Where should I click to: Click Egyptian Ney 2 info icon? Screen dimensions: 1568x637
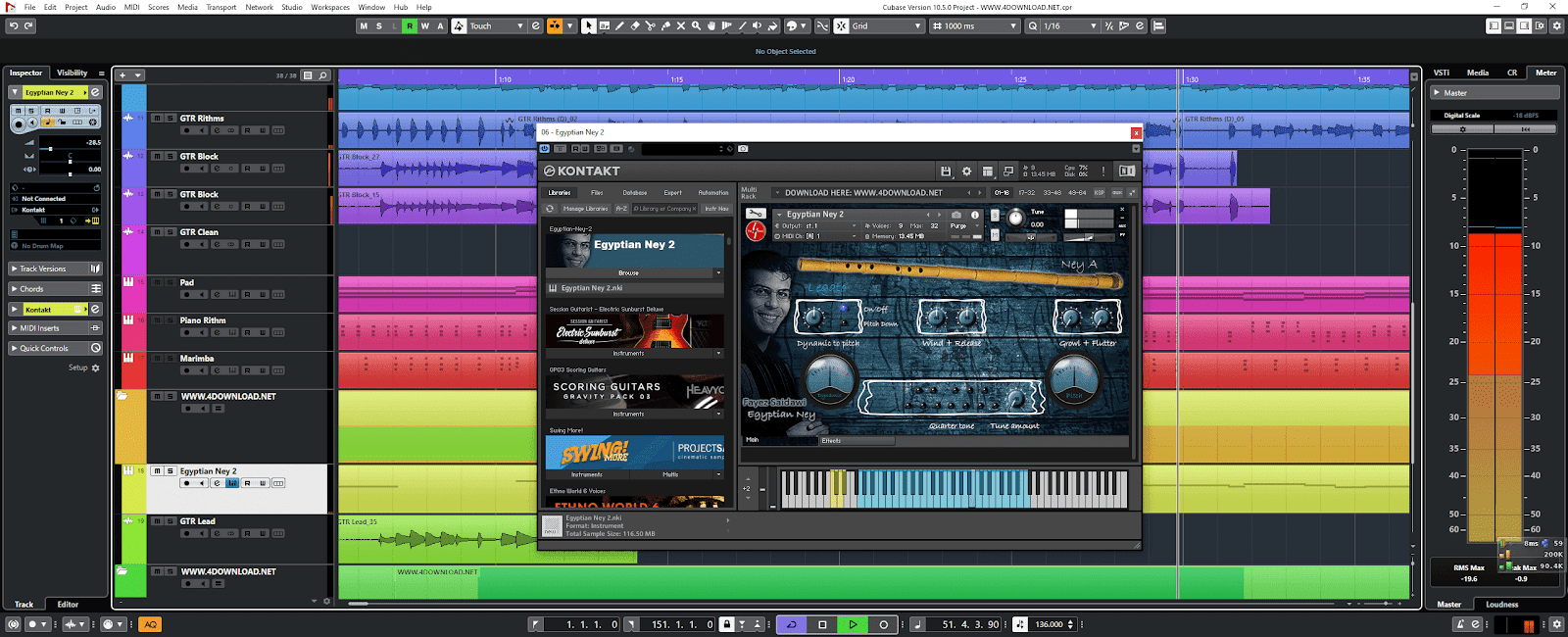975,215
